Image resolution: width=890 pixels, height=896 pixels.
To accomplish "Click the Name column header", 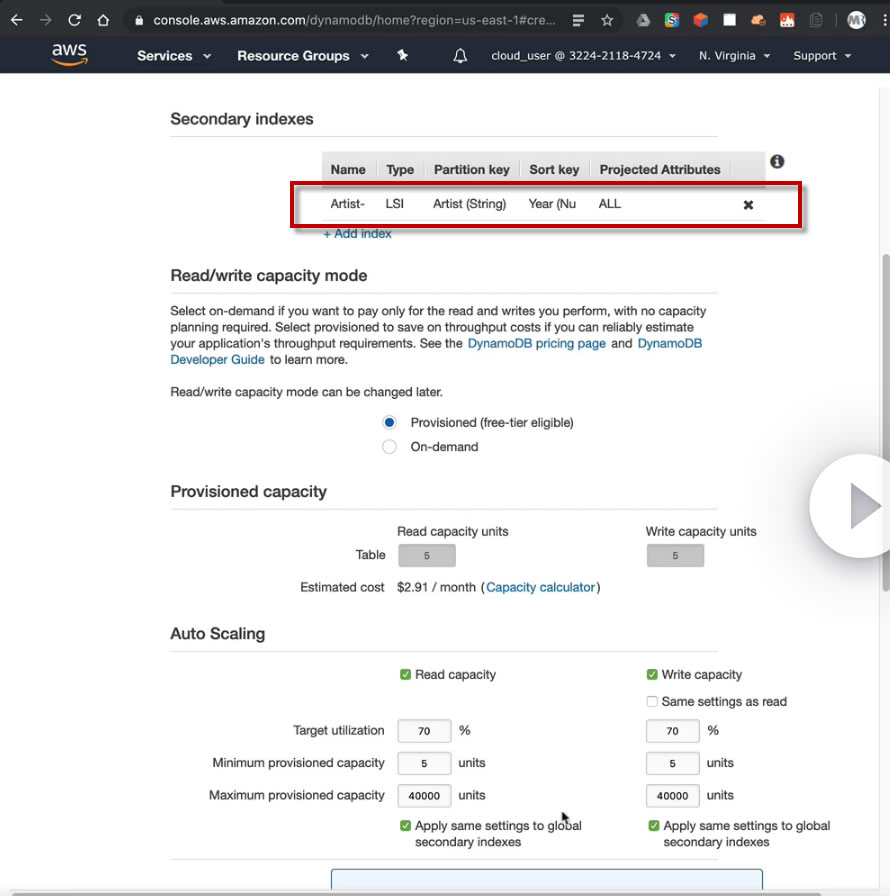I will click(x=348, y=170).
